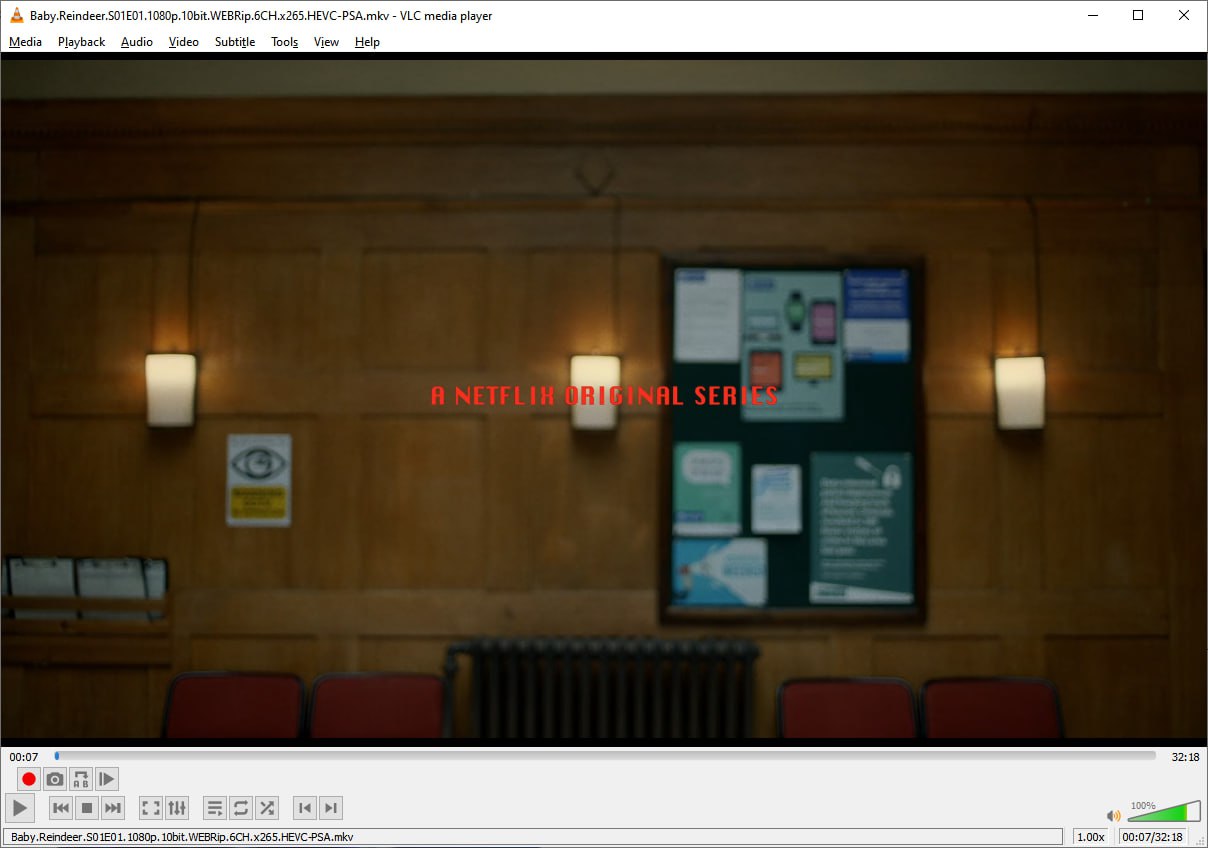Take a snapshot with the camera icon

(x=55, y=779)
